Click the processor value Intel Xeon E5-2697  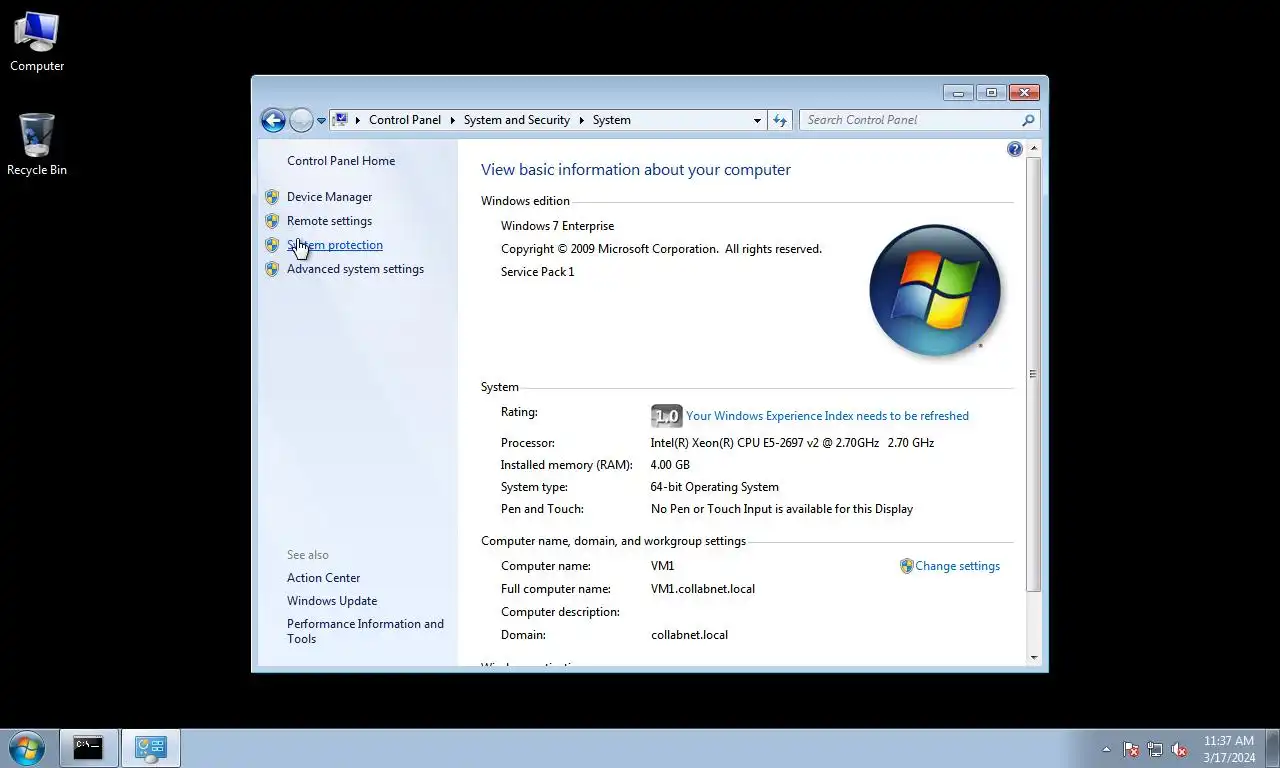coord(792,443)
